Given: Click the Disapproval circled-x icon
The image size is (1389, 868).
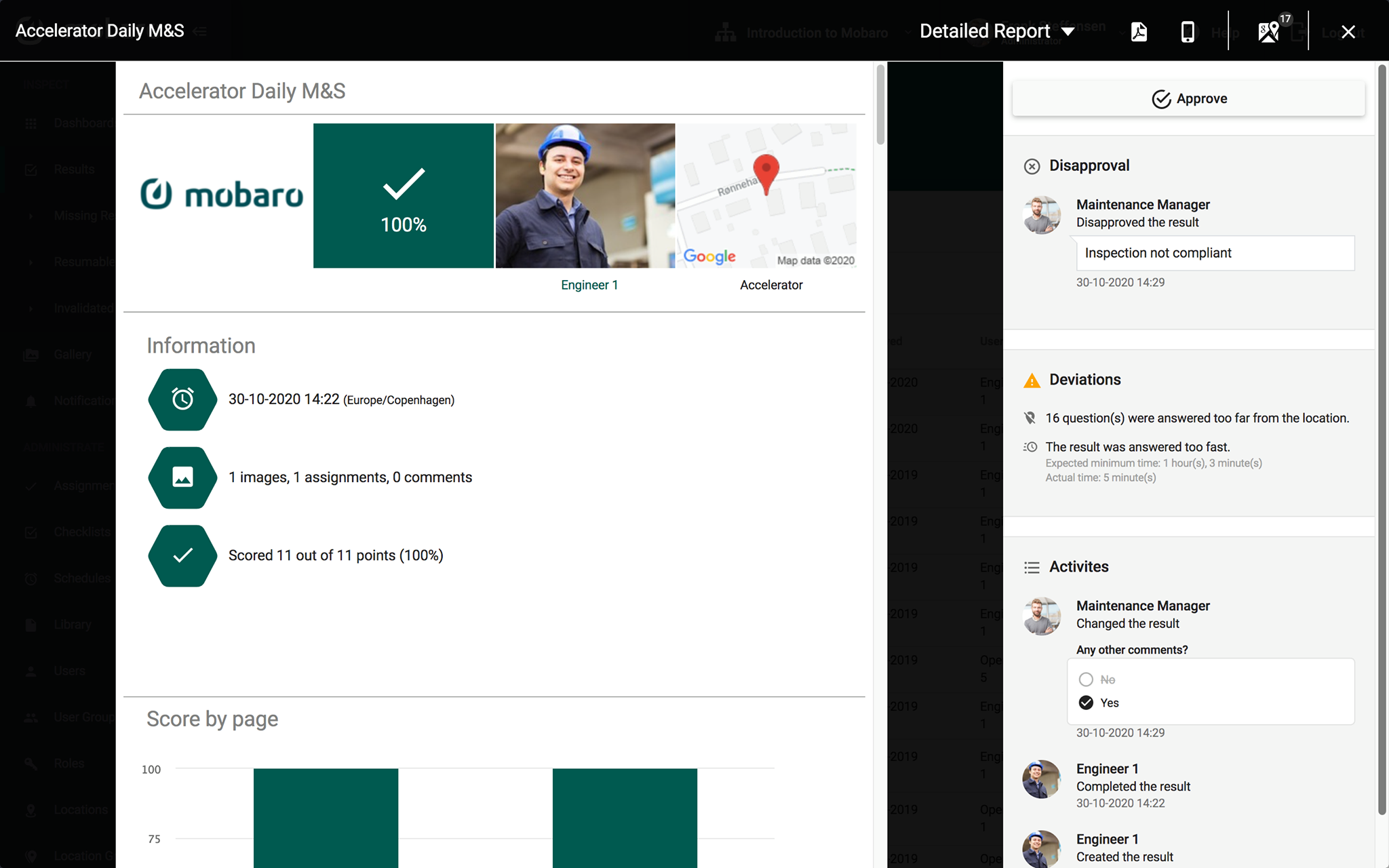Looking at the screenshot, I should pos(1032,166).
